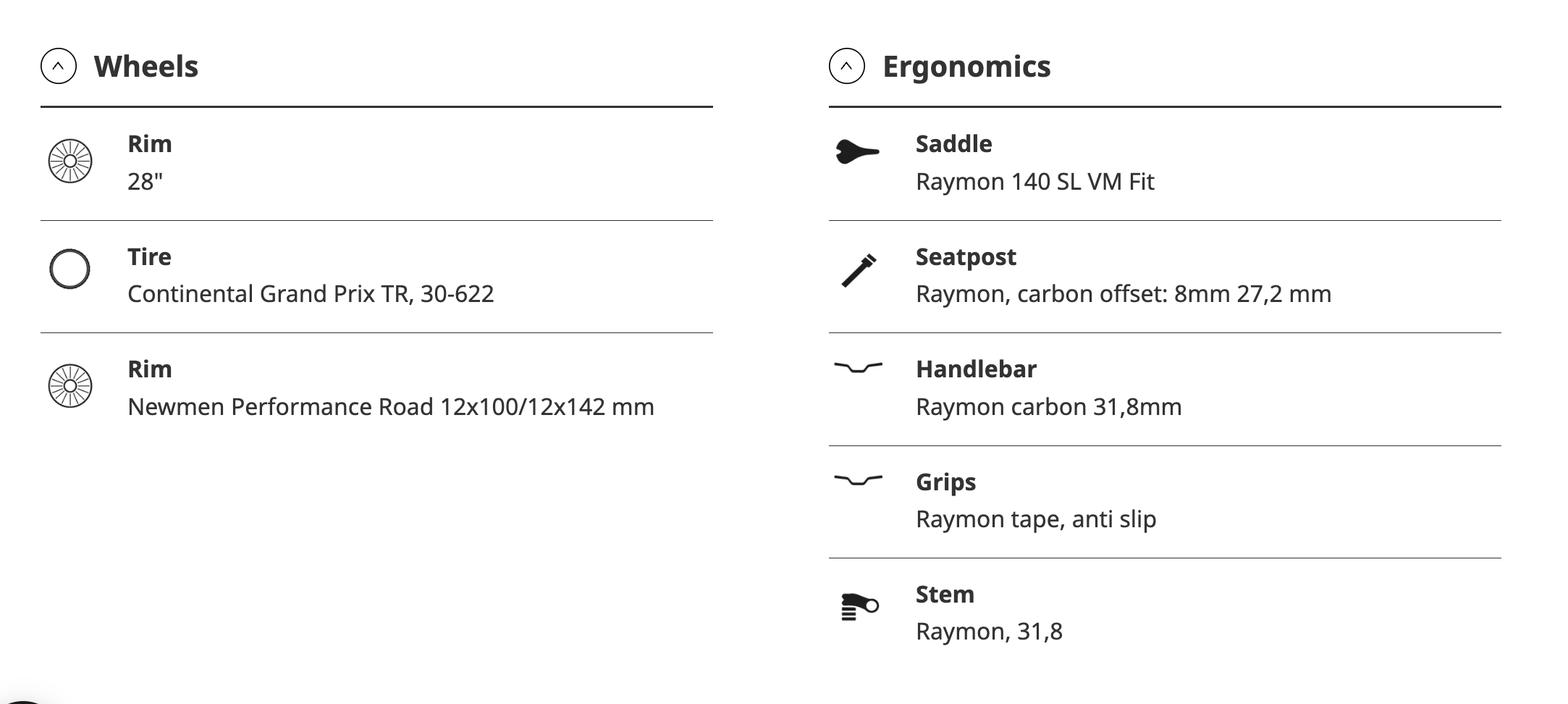Viewport: 1568px width, 704px height.
Task: Click Raymon carbon 31,8mm handlebar value
Action: [1048, 407]
